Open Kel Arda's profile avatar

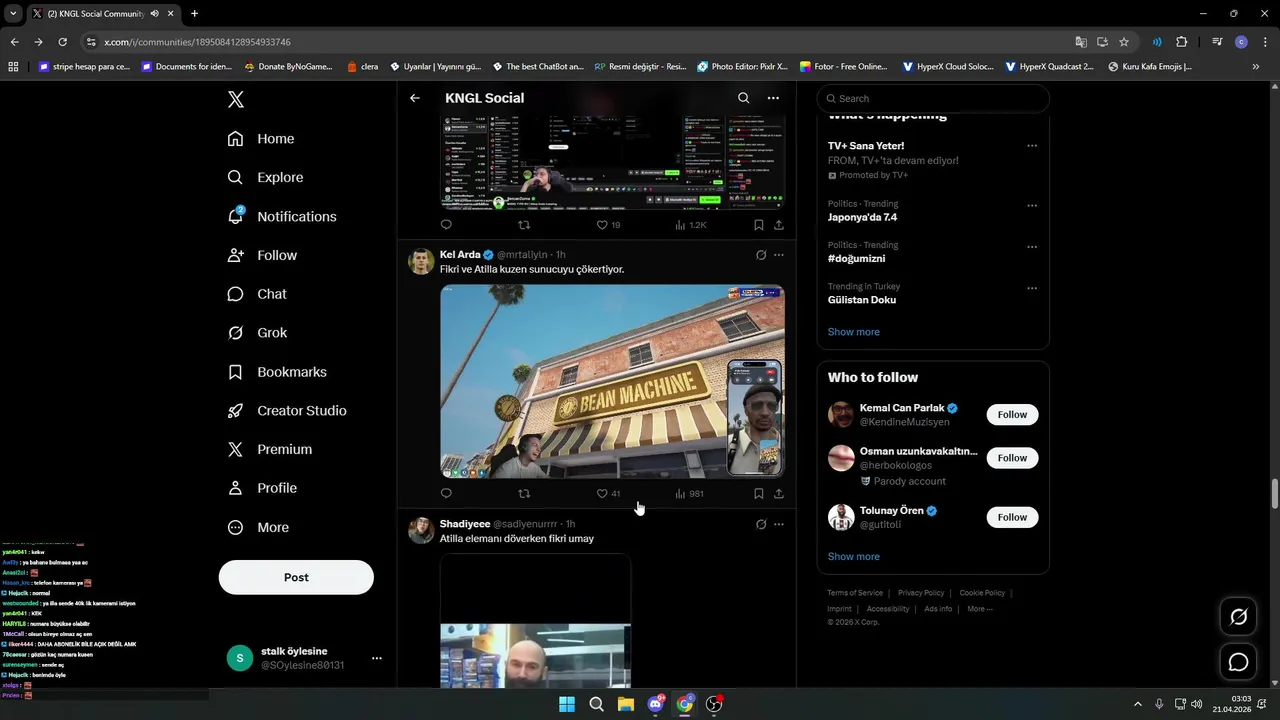pyautogui.click(x=421, y=262)
